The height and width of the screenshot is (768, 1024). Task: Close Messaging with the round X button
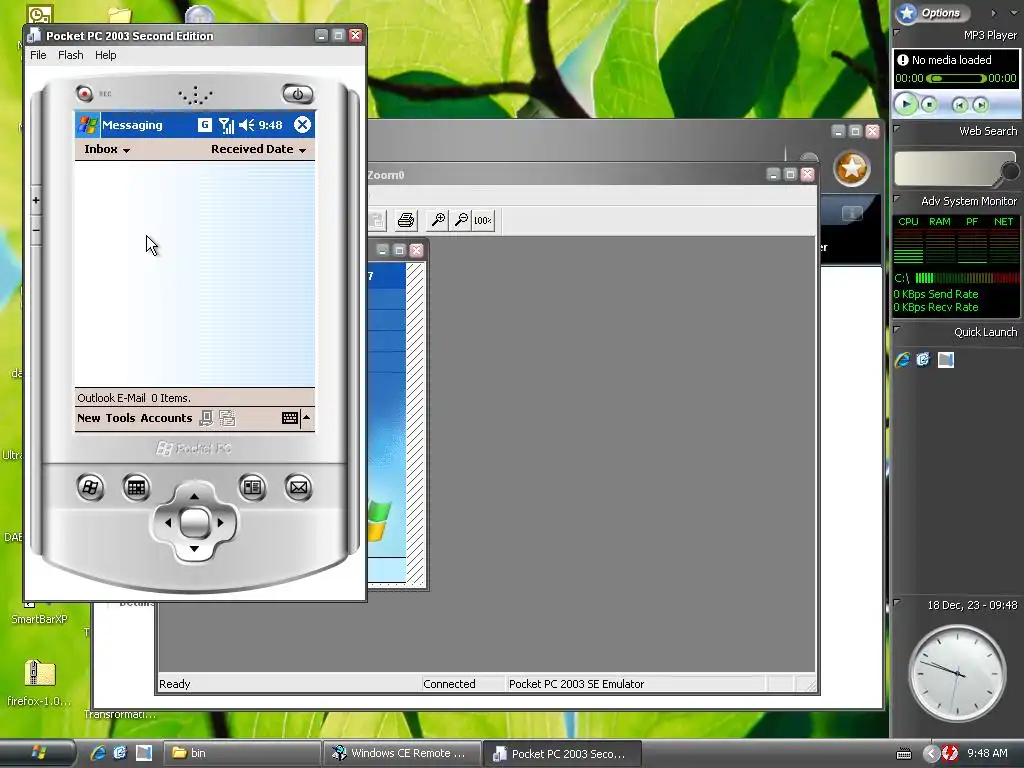tap(302, 125)
